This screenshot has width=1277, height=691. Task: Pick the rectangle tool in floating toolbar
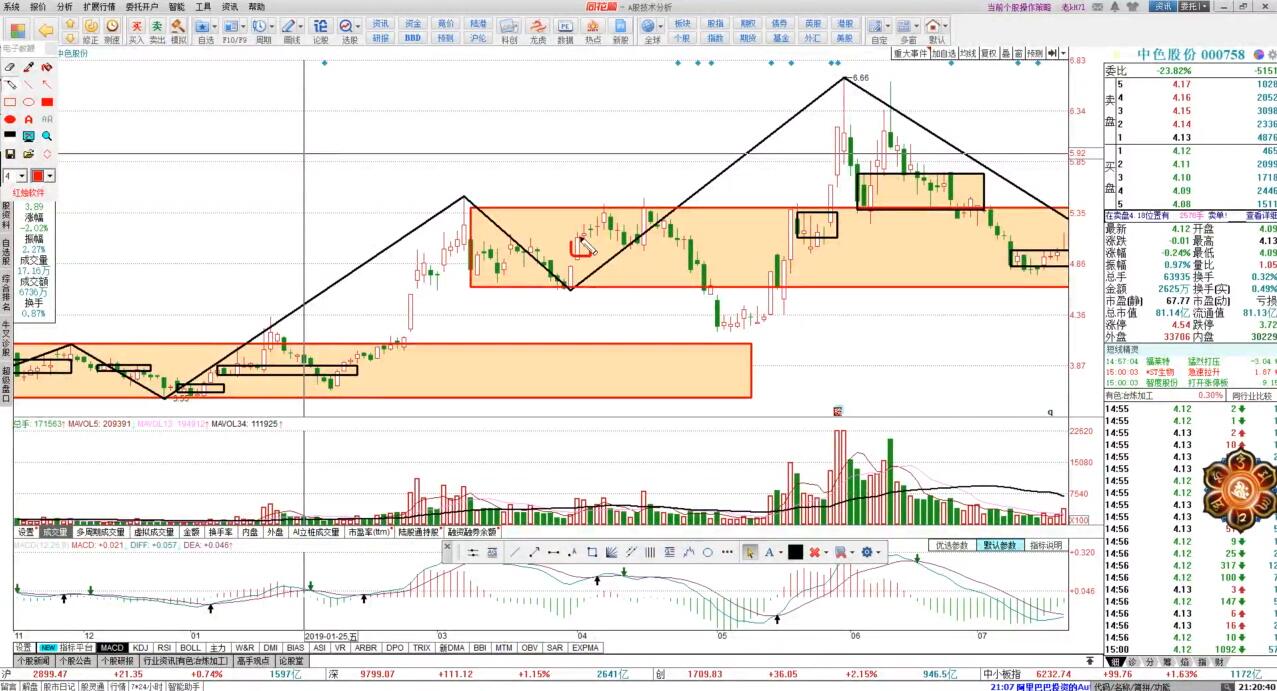(592, 552)
